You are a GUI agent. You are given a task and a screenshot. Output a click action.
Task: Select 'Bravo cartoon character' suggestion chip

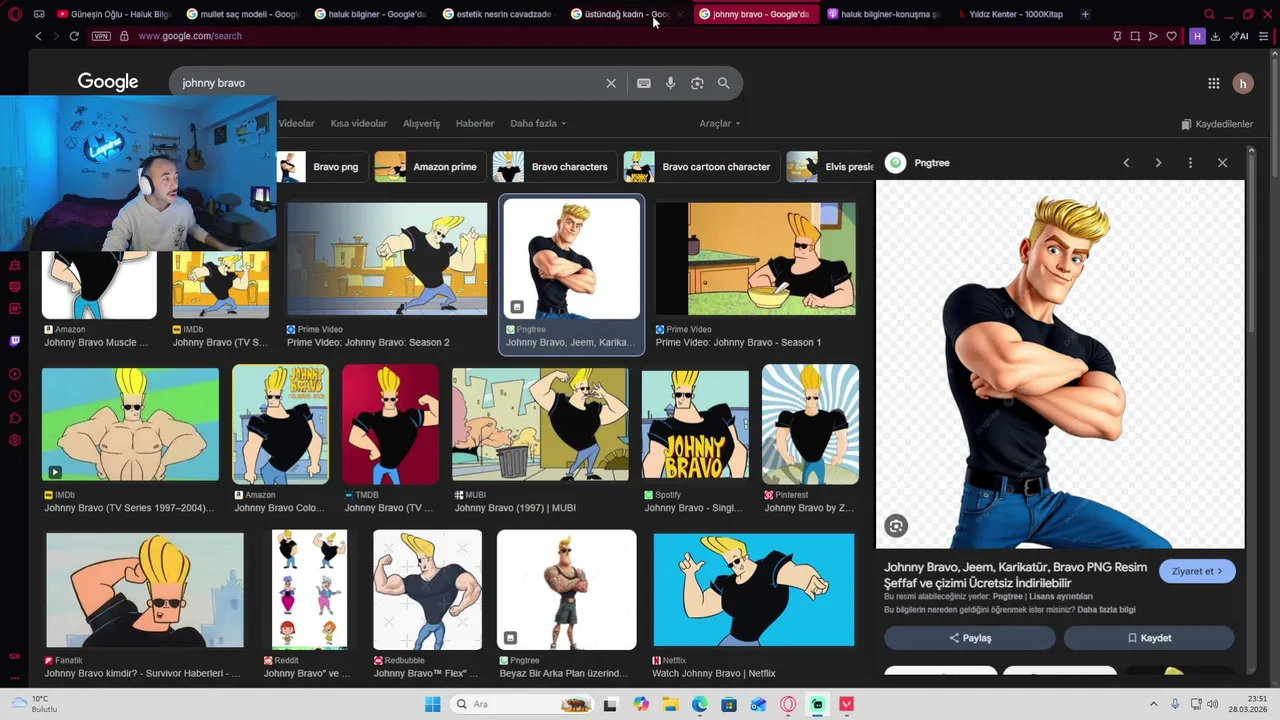(701, 167)
